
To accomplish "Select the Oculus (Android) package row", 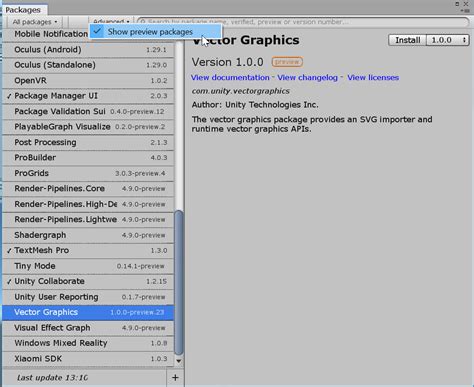I will pyautogui.click(x=88, y=50).
